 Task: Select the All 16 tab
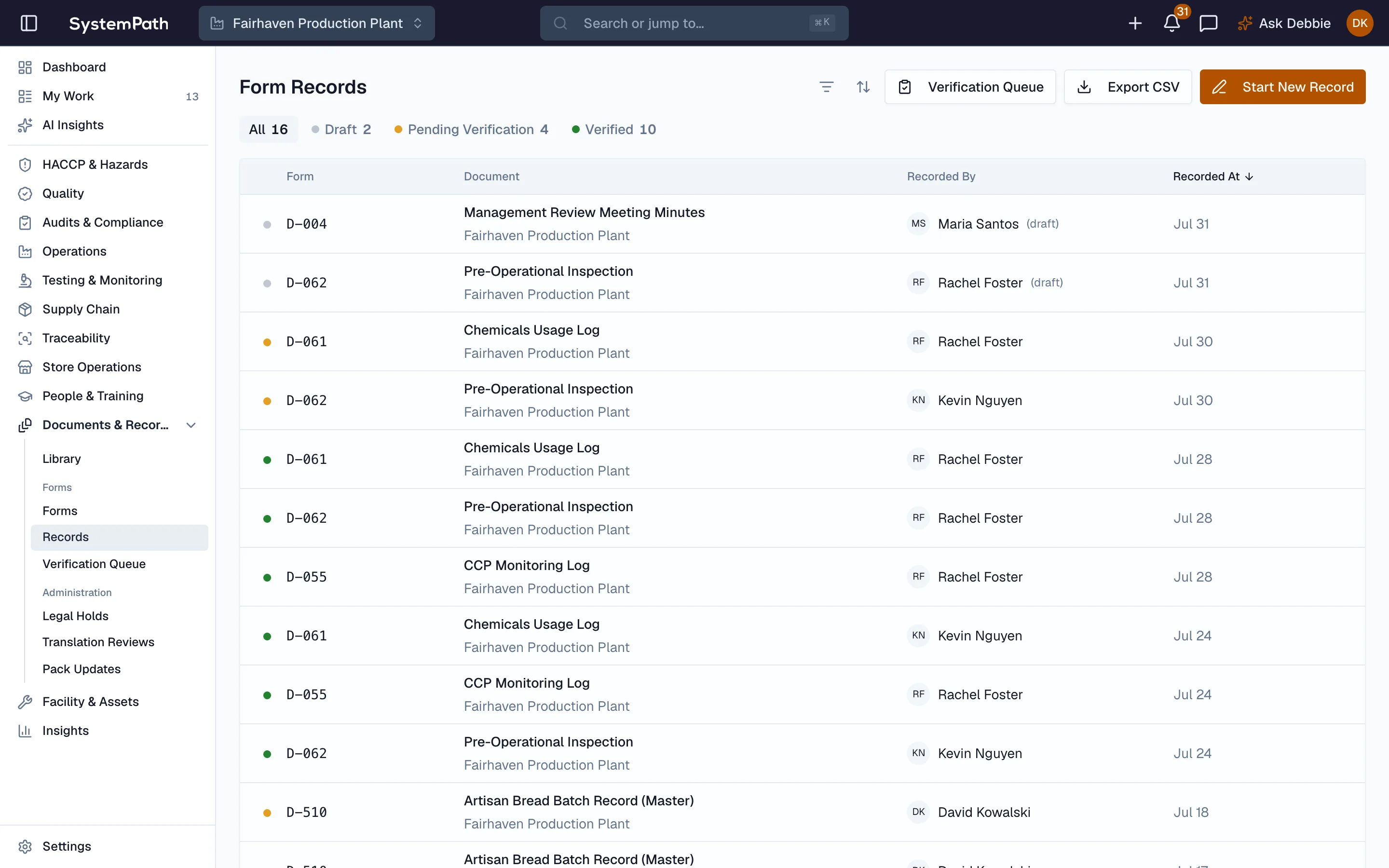[x=268, y=129]
